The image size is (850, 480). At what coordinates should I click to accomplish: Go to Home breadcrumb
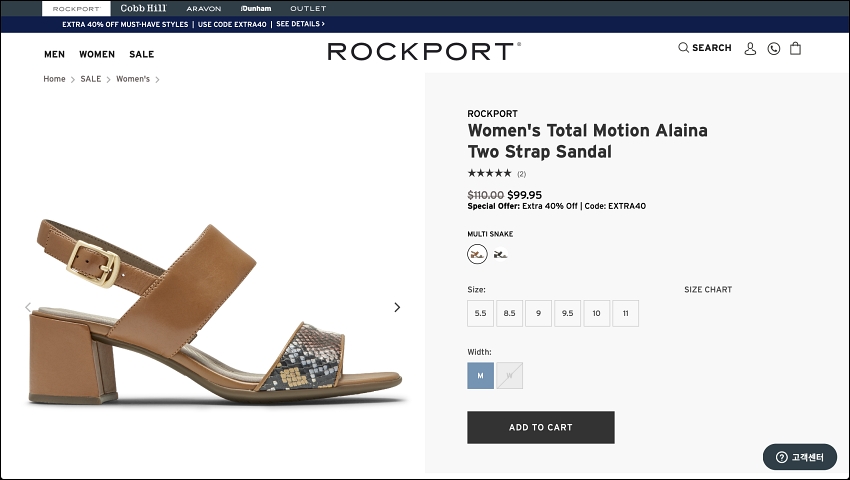(x=54, y=79)
